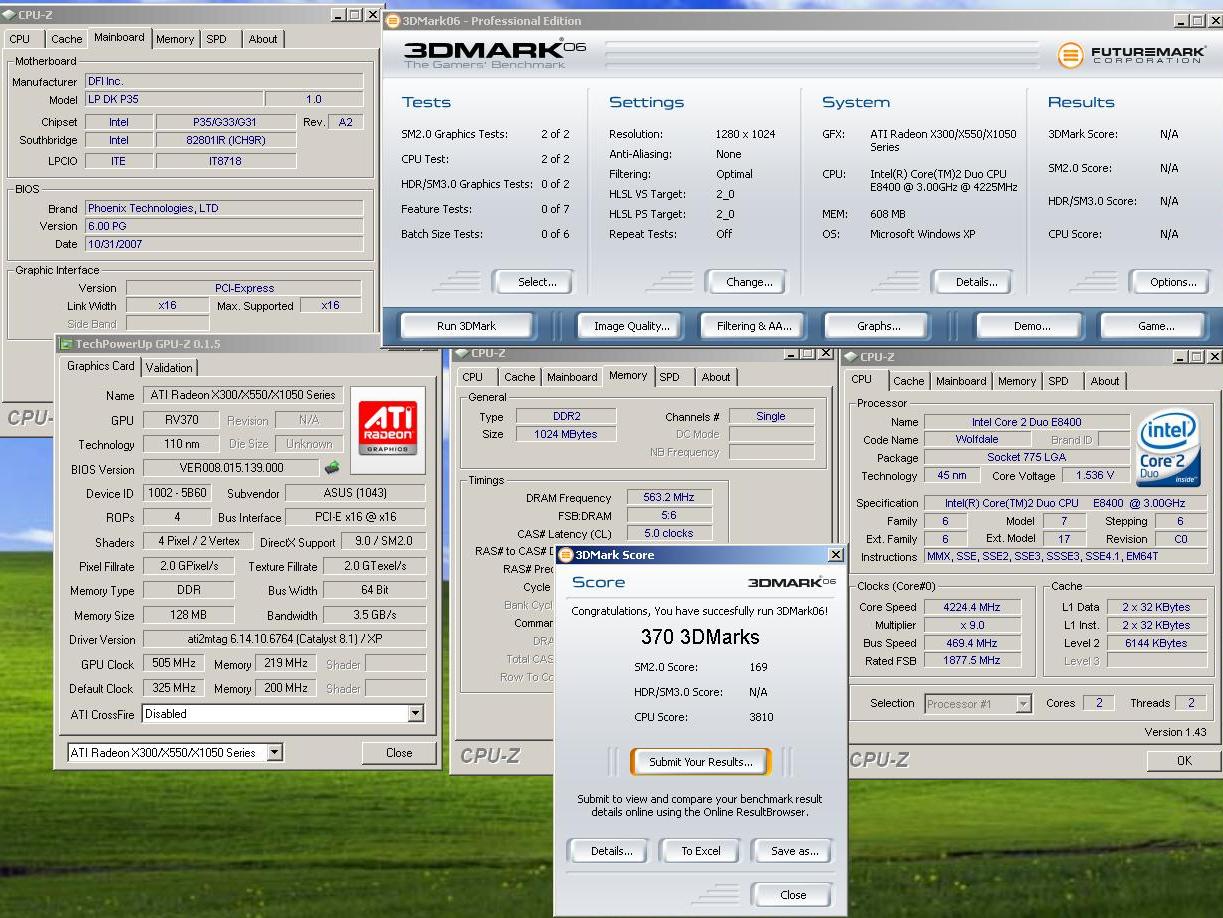
Task: Open SPD tab in the memory CPU-Z window
Action: [670, 377]
